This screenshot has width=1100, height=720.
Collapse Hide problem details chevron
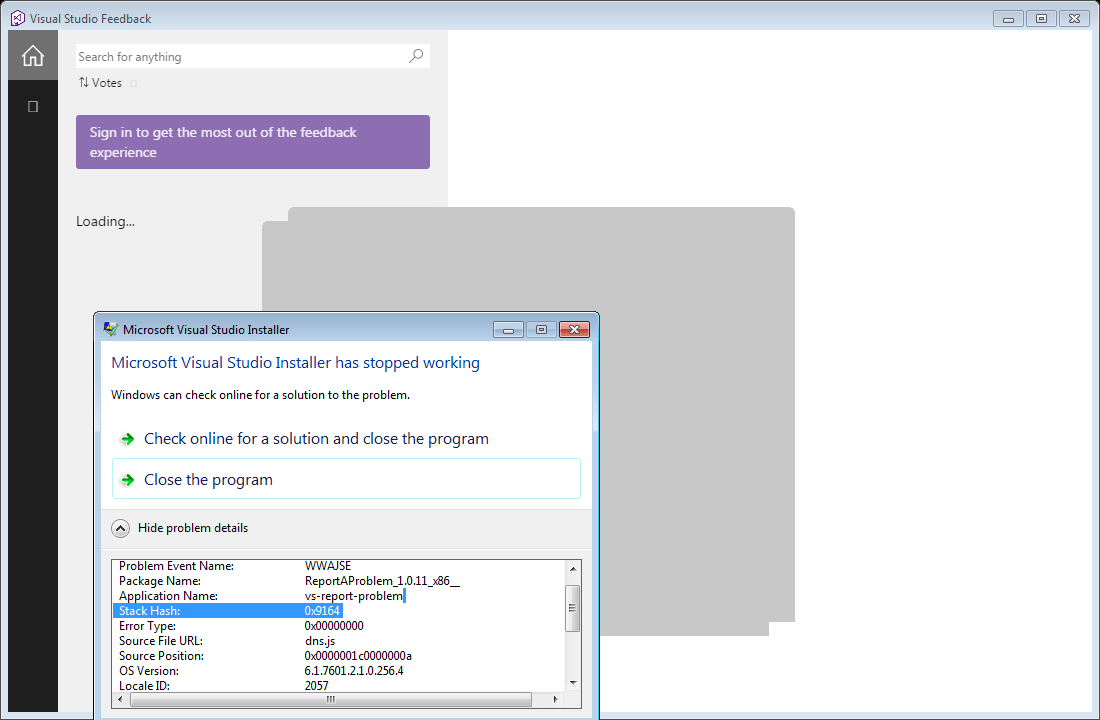tap(121, 528)
